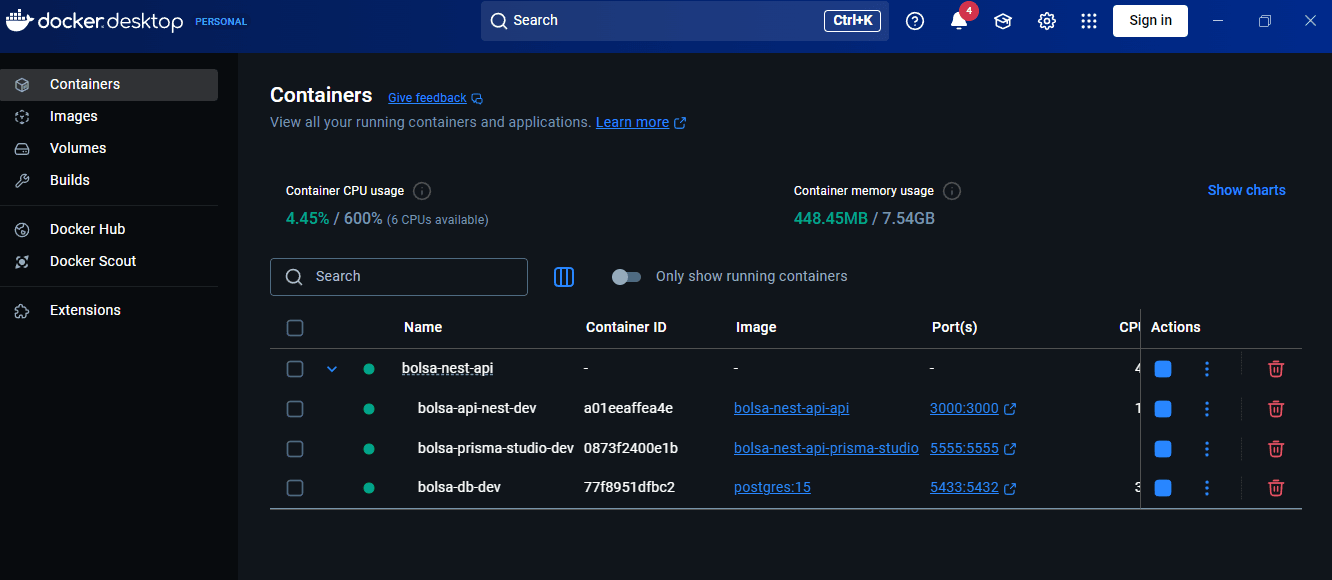Switch to the Volumes section

click(78, 147)
